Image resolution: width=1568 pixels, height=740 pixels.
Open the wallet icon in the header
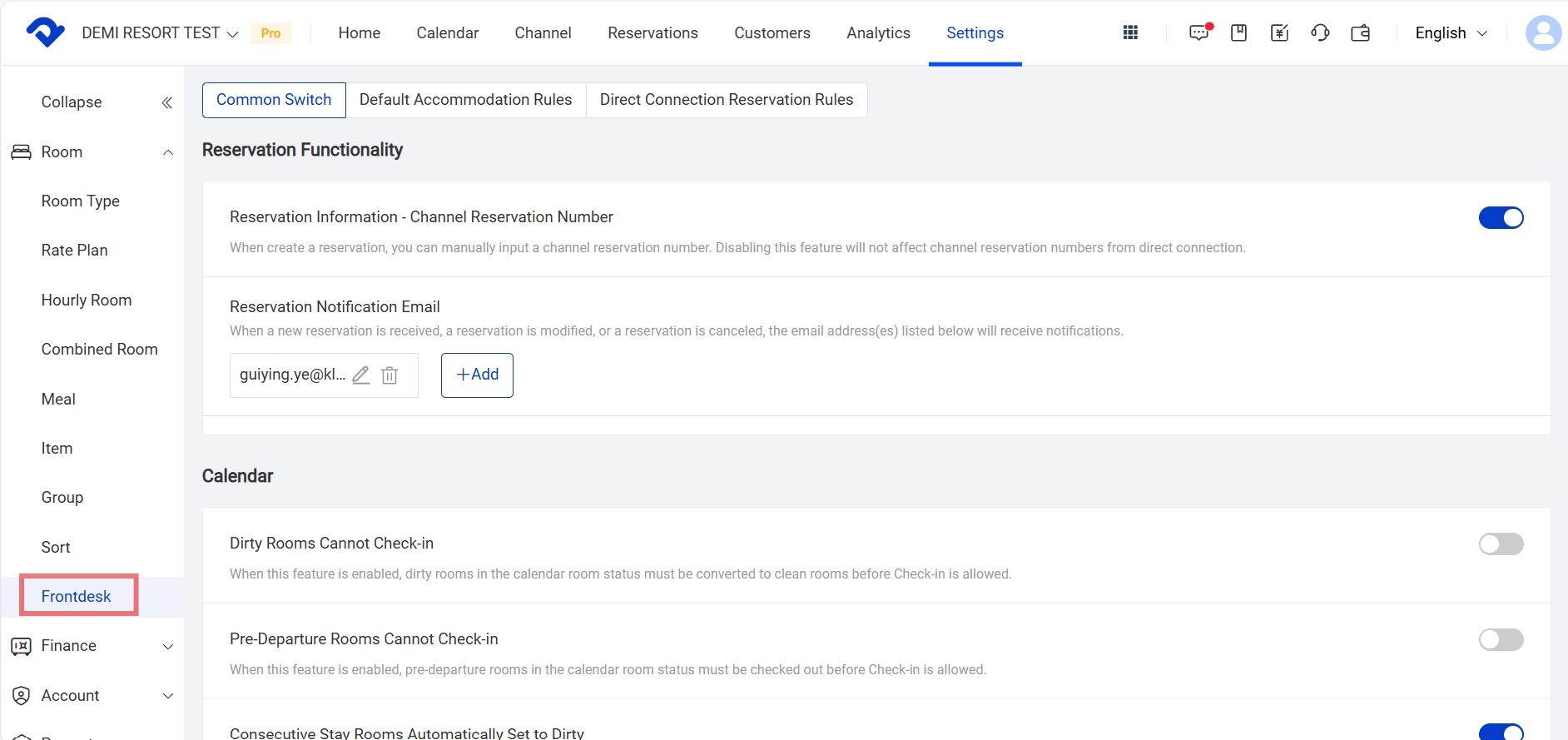coord(1361,32)
